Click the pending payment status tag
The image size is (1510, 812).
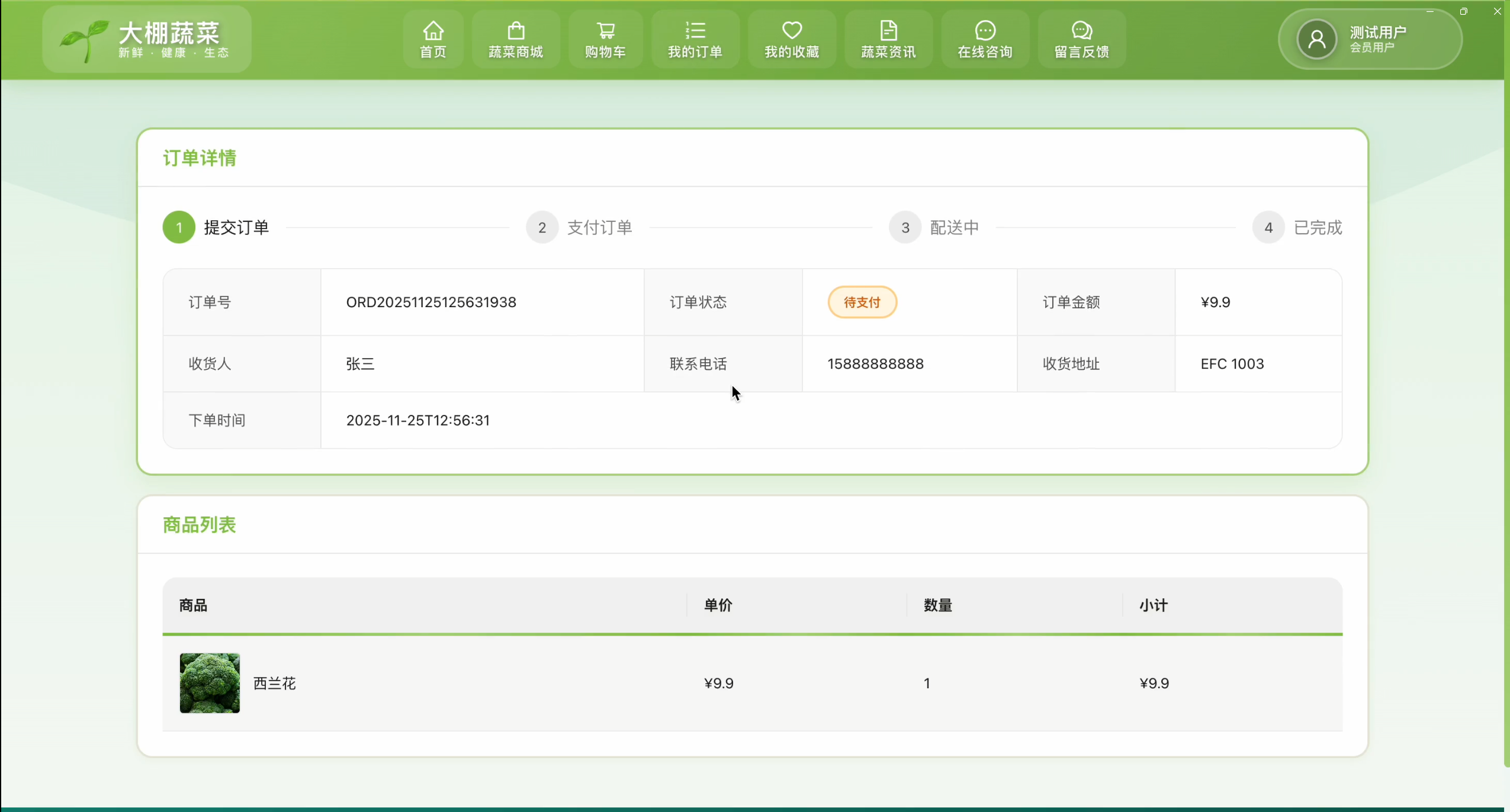(x=862, y=302)
